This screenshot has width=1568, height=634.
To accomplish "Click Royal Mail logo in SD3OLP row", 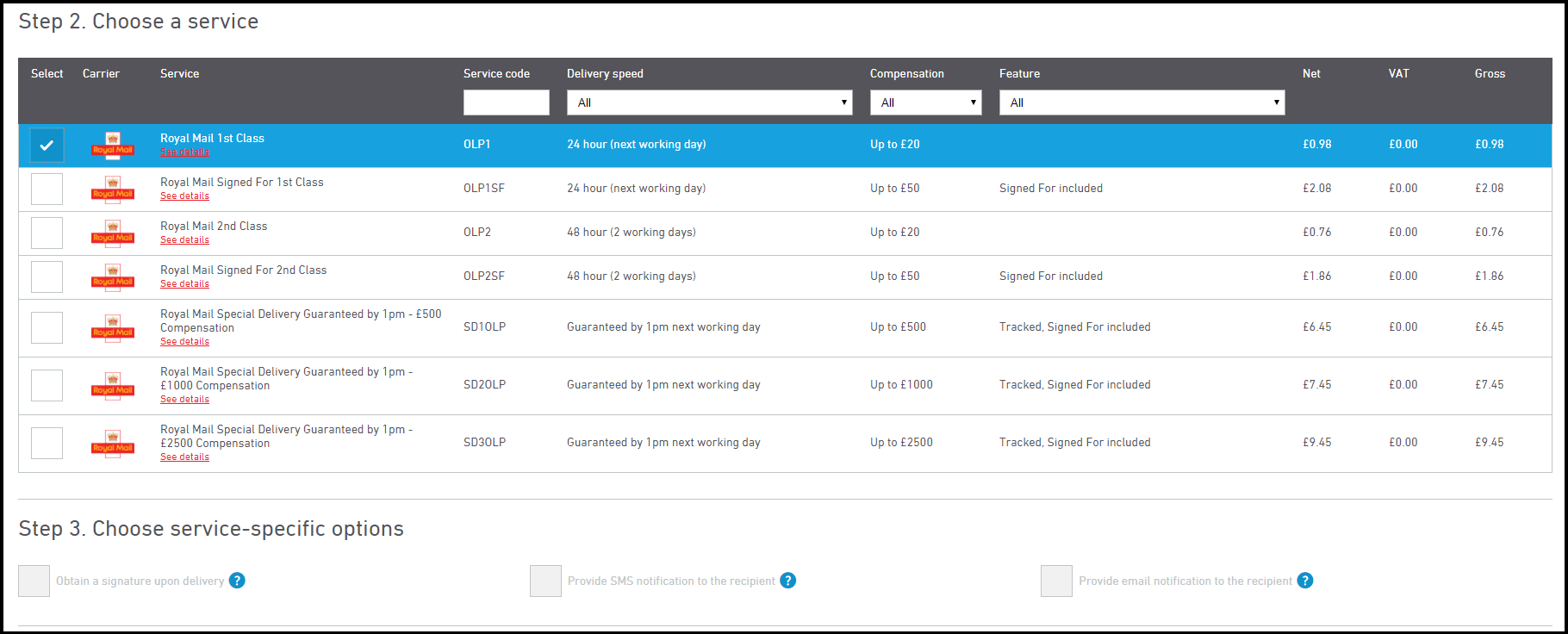I will pos(113,443).
